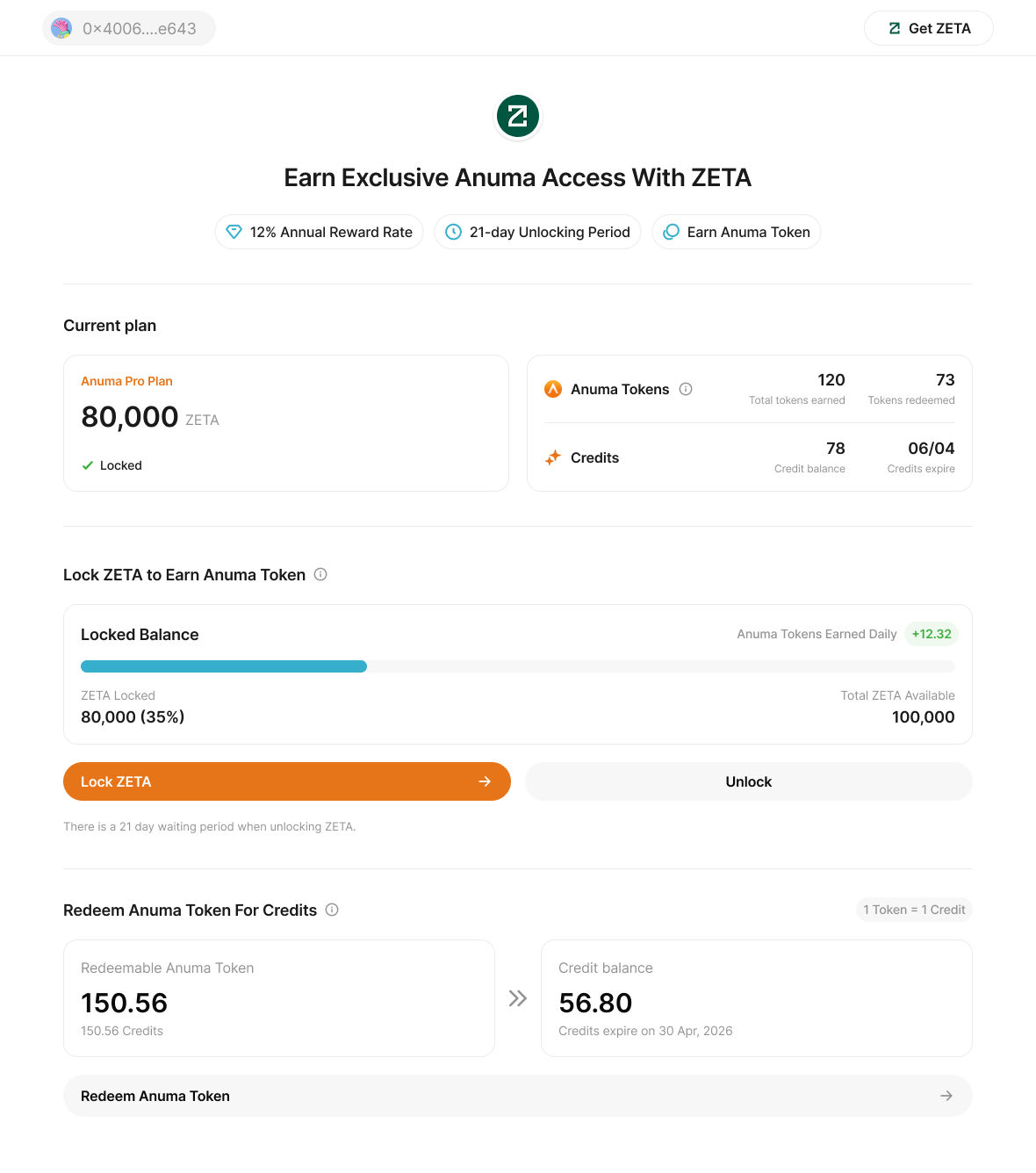The height and width of the screenshot is (1173, 1036).
Task: Click the diamond reward rate icon
Action: (234, 232)
